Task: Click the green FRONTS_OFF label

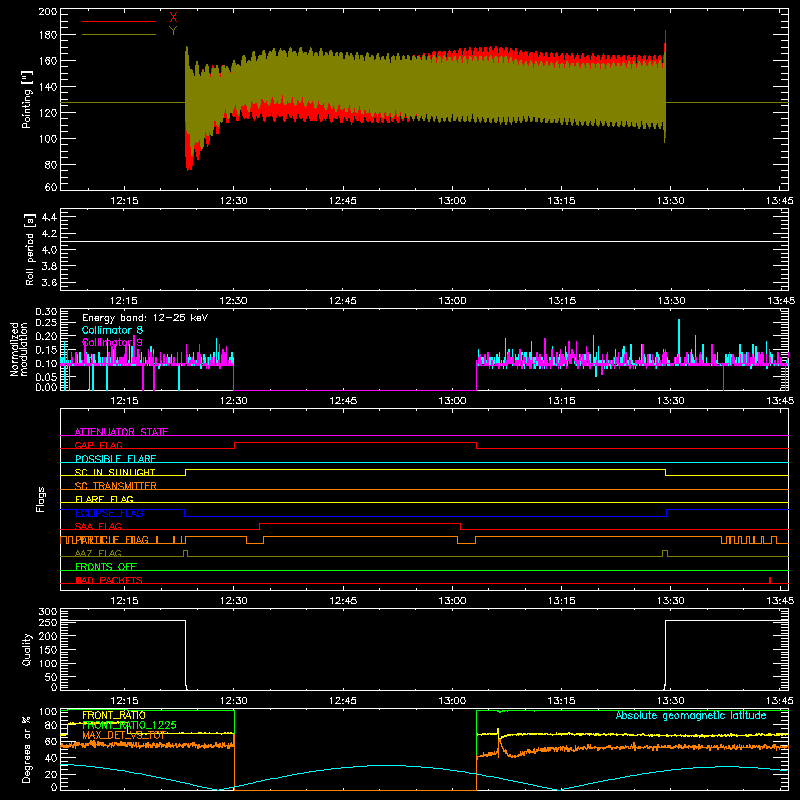Action: (106, 567)
